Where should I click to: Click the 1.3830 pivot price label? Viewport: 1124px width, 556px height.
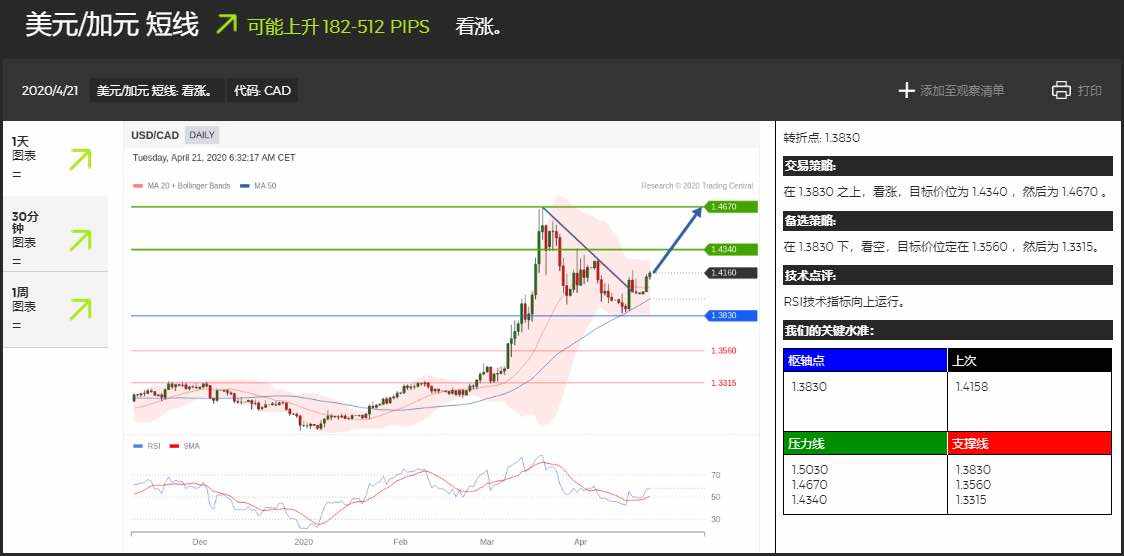pyautogui.click(x=731, y=315)
